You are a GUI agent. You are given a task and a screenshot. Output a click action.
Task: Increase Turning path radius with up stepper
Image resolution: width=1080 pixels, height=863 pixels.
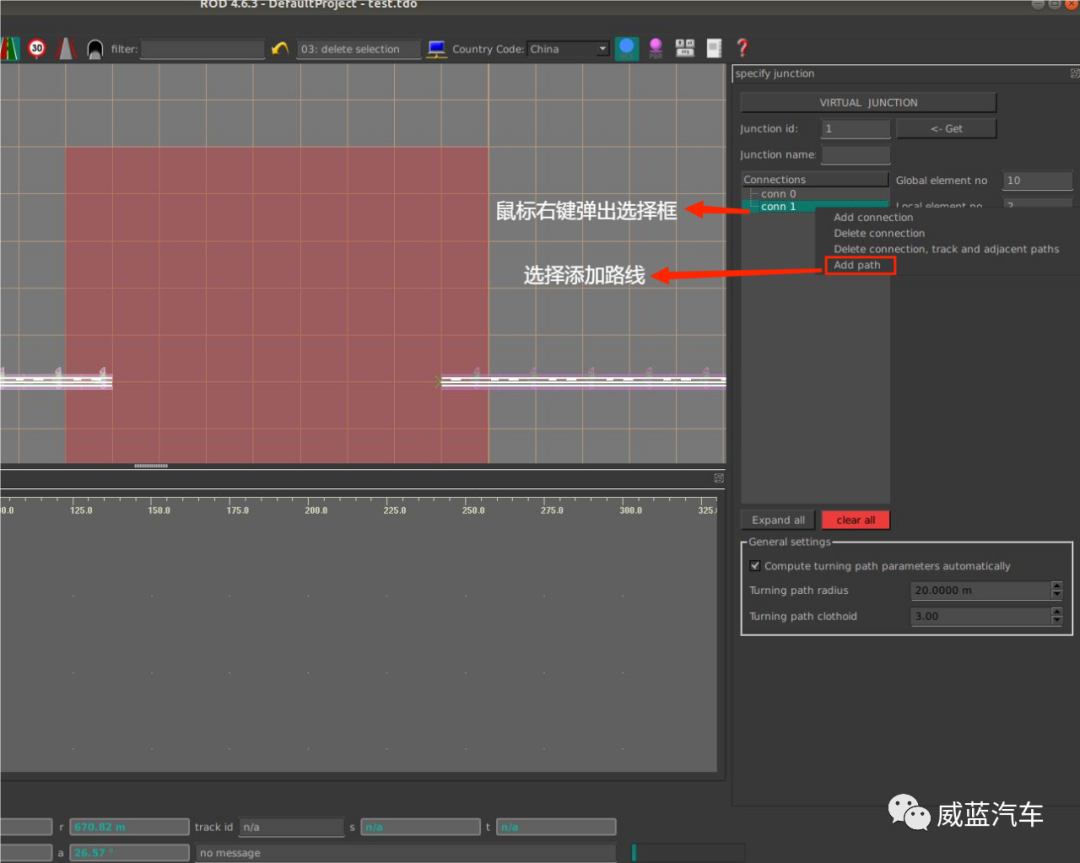point(1057,586)
